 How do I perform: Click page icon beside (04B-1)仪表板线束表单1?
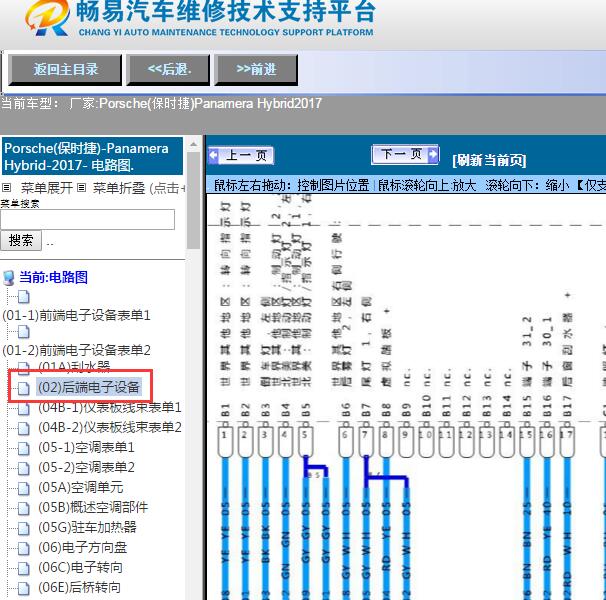pos(24,408)
